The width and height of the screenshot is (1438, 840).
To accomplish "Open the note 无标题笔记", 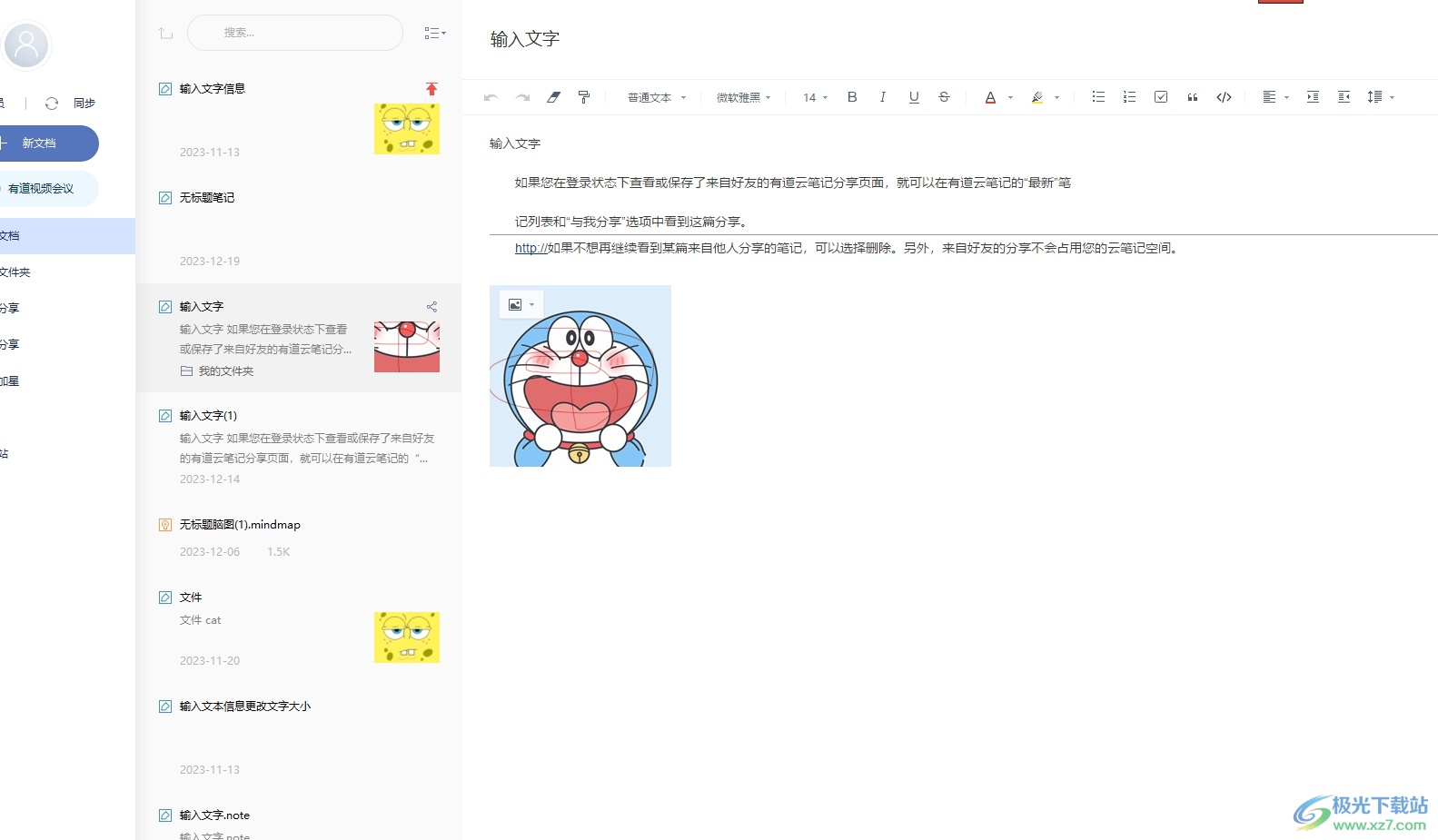I will (x=207, y=198).
